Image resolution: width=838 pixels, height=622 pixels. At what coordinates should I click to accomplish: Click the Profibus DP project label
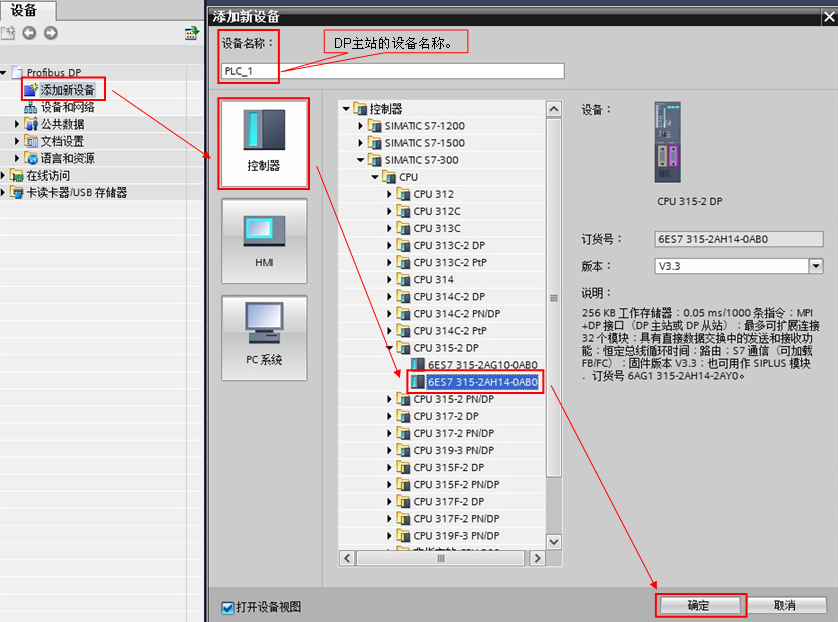54,72
